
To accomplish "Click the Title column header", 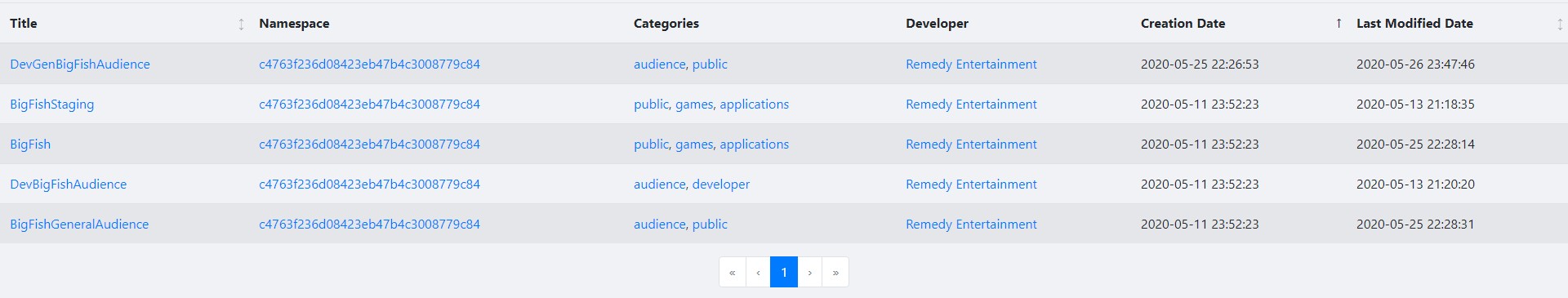I will (x=24, y=23).
